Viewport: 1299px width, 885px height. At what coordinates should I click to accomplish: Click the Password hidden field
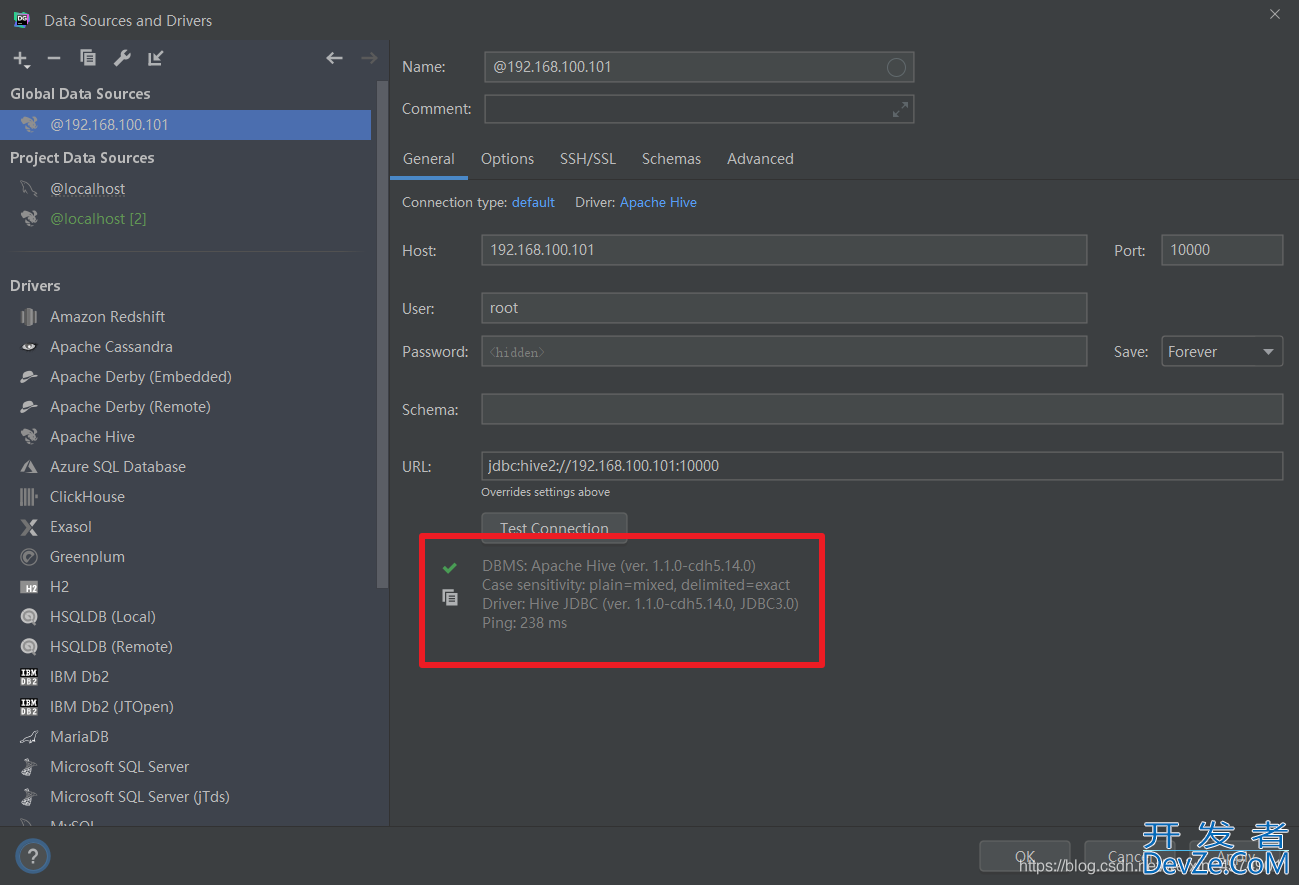pos(784,352)
